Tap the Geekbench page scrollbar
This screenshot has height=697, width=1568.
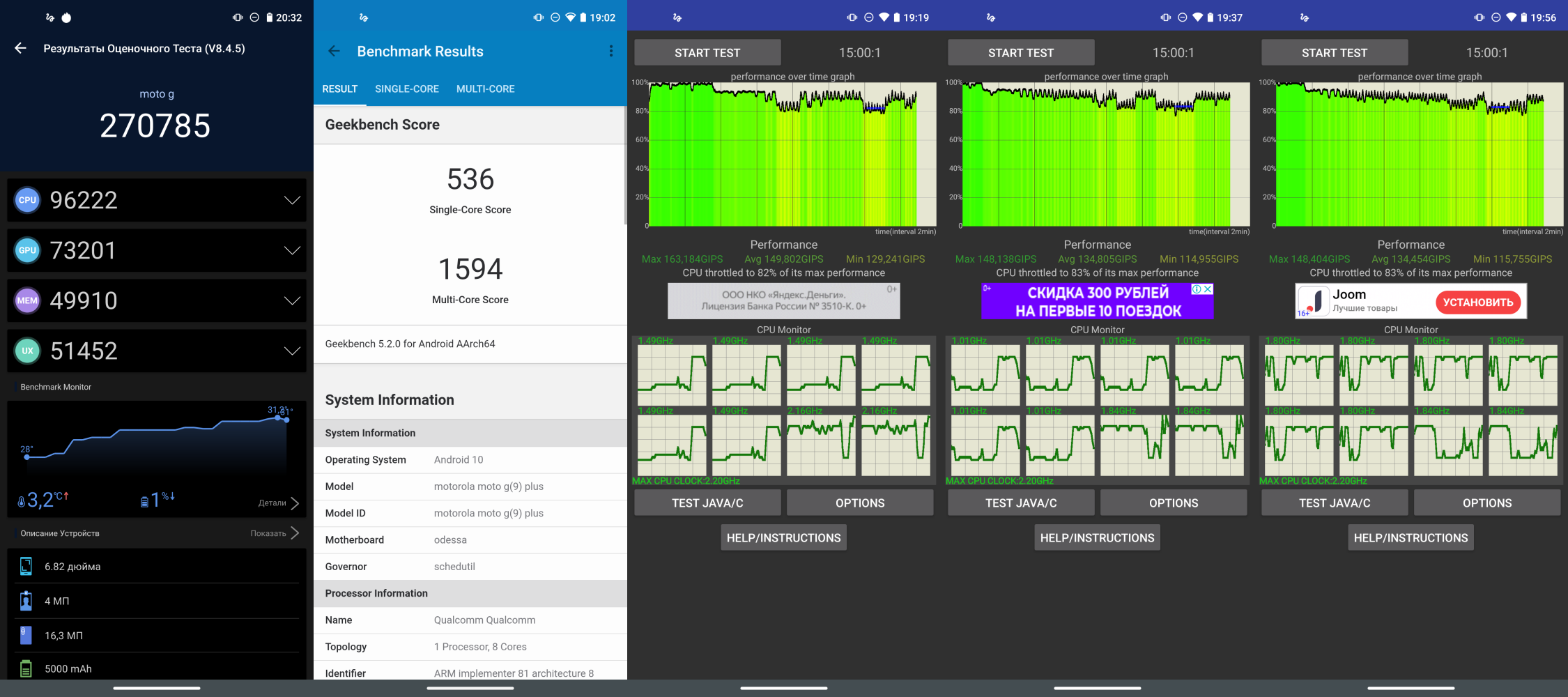(625, 166)
